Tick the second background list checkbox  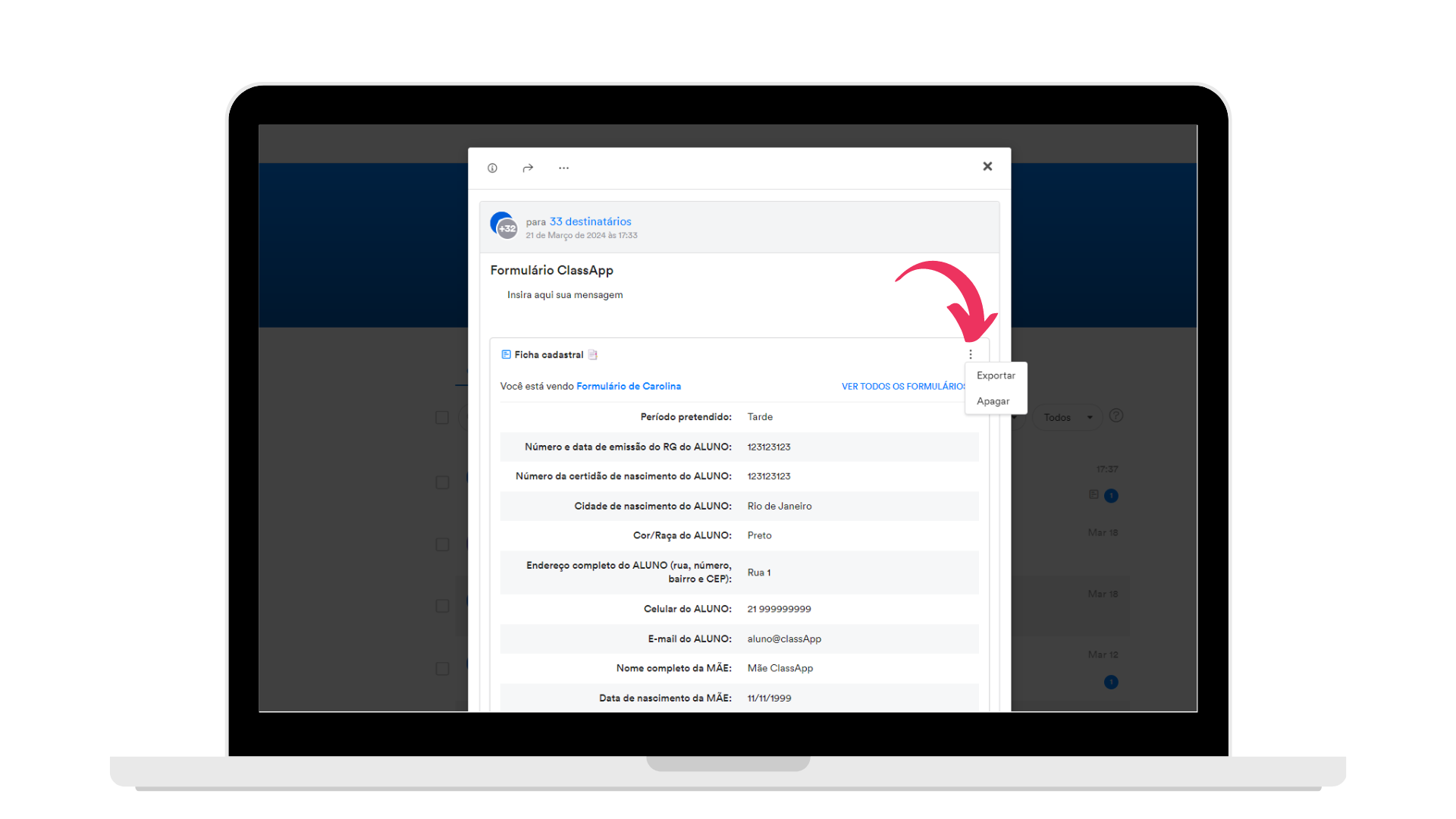[x=442, y=482]
